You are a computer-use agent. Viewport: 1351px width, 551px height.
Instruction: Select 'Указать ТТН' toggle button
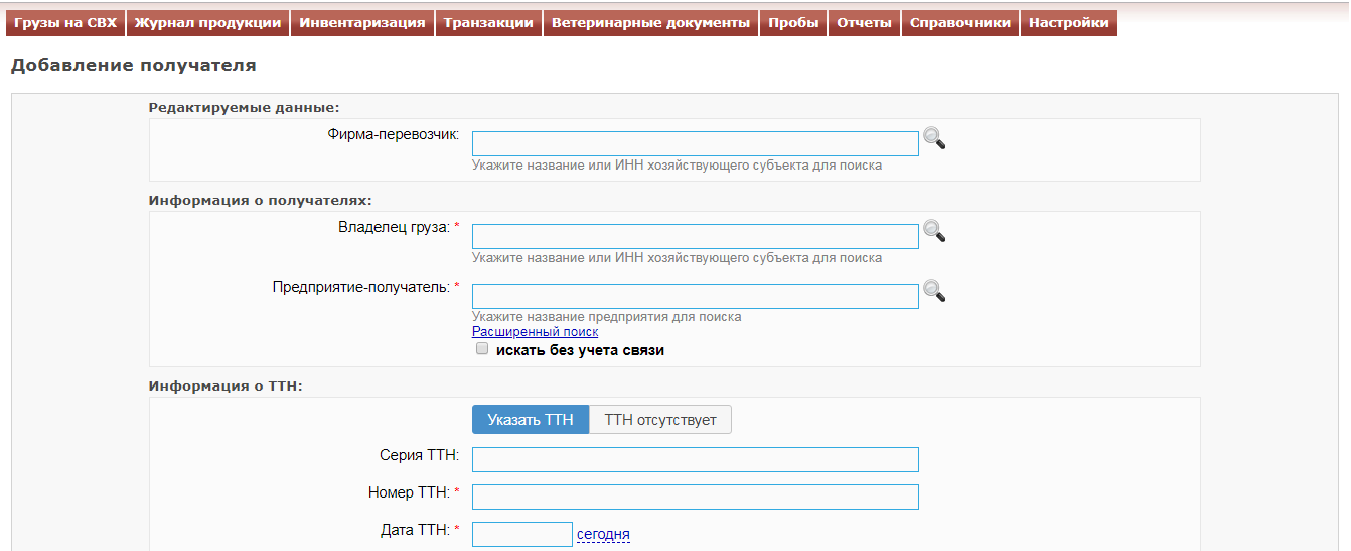click(x=530, y=420)
